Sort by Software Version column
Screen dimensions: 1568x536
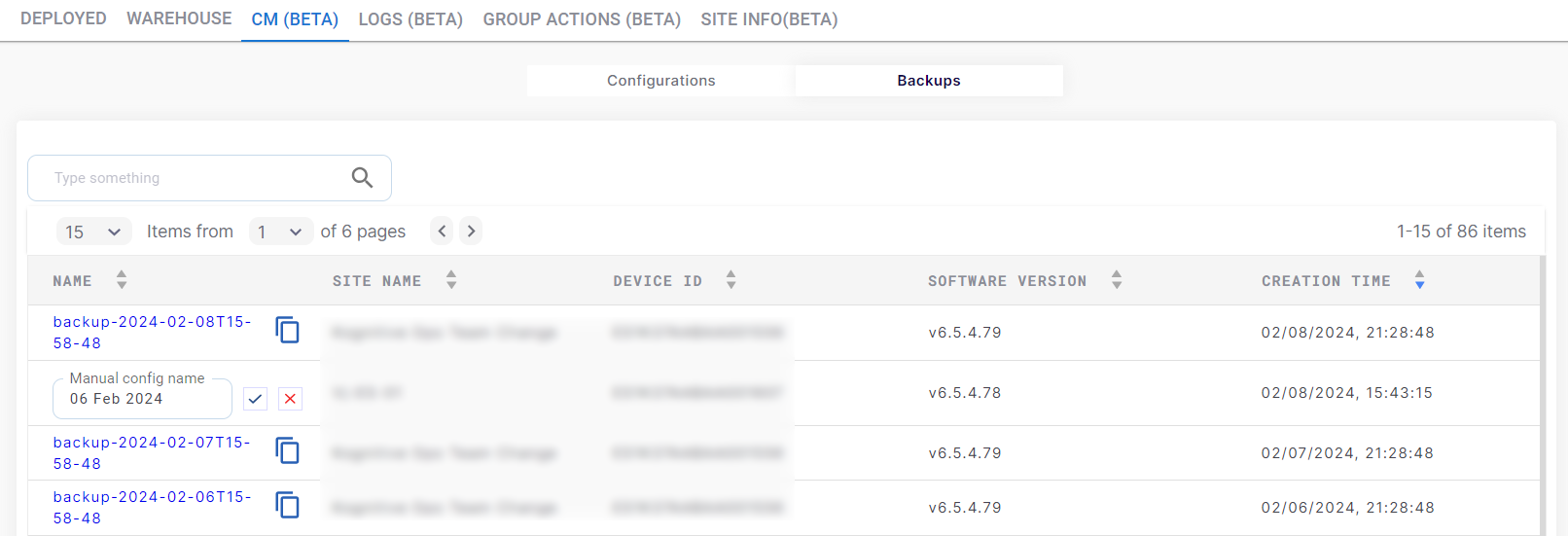tap(1117, 280)
